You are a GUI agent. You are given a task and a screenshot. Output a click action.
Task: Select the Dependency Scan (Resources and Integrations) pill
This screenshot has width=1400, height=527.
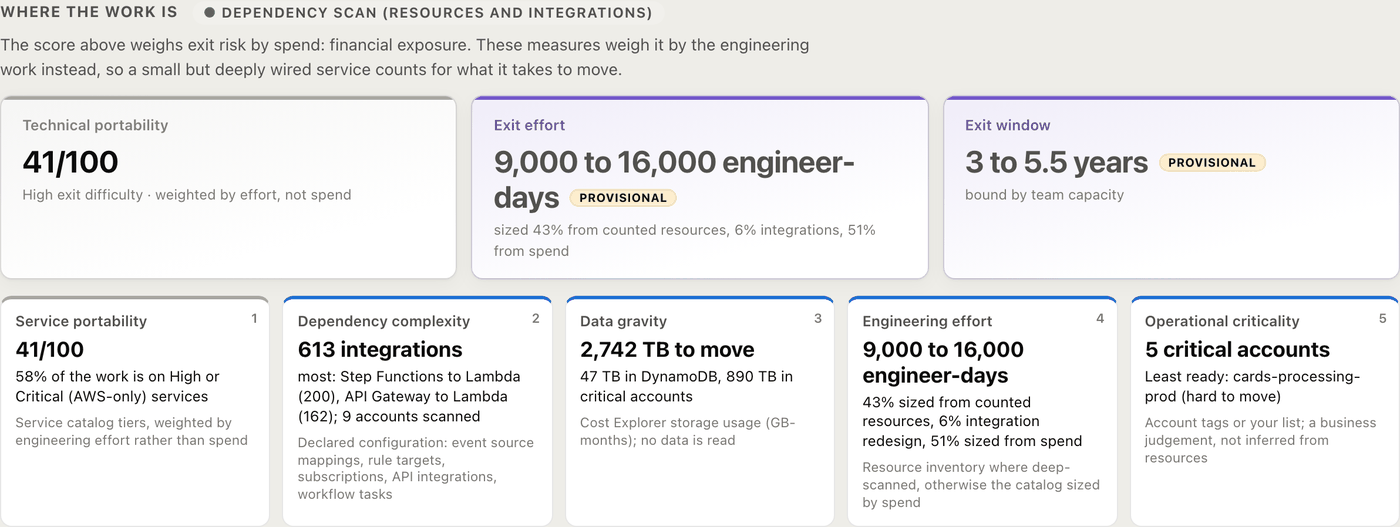point(428,13)
